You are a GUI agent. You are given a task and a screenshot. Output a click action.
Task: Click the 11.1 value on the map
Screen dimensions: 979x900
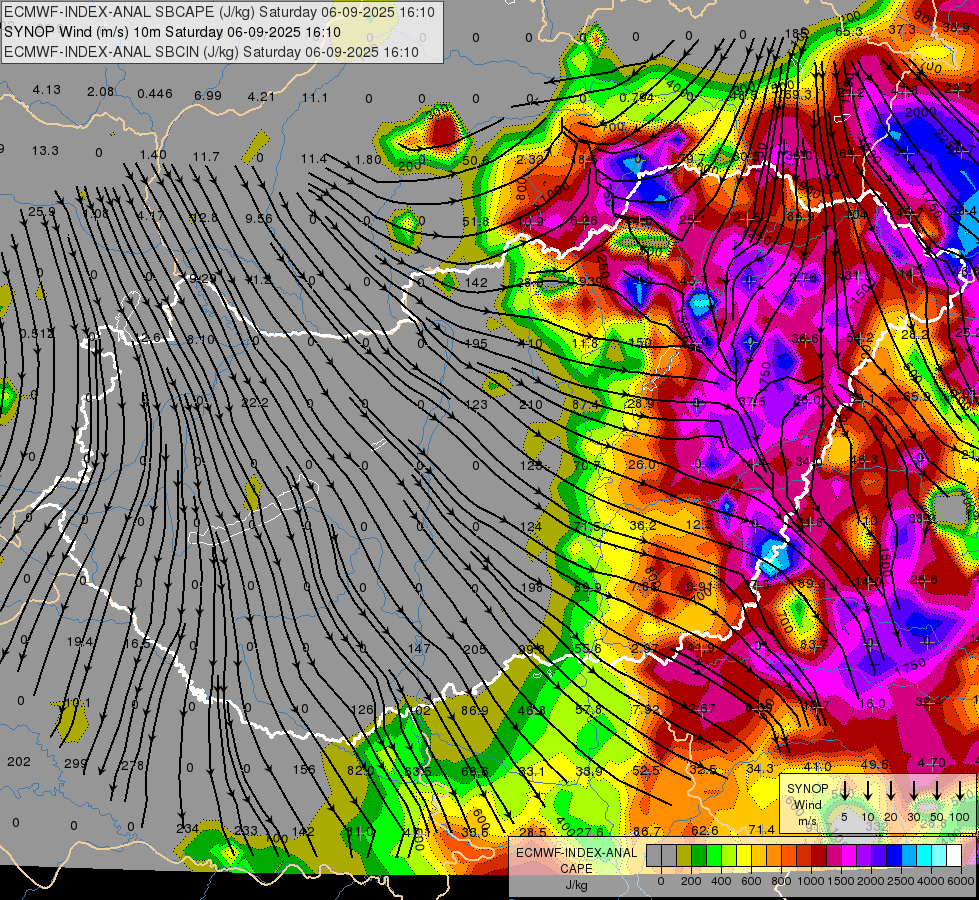(315, 97)
